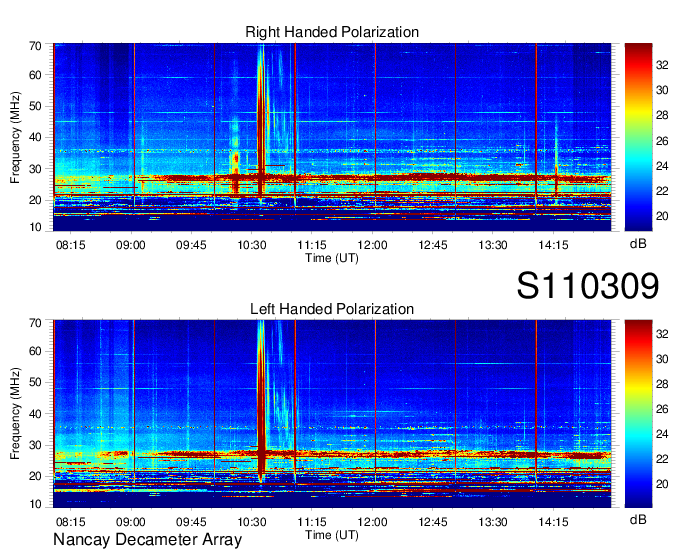Click the 09:00 tick label on top plot

pyautogui.click(x=131, y=245)
